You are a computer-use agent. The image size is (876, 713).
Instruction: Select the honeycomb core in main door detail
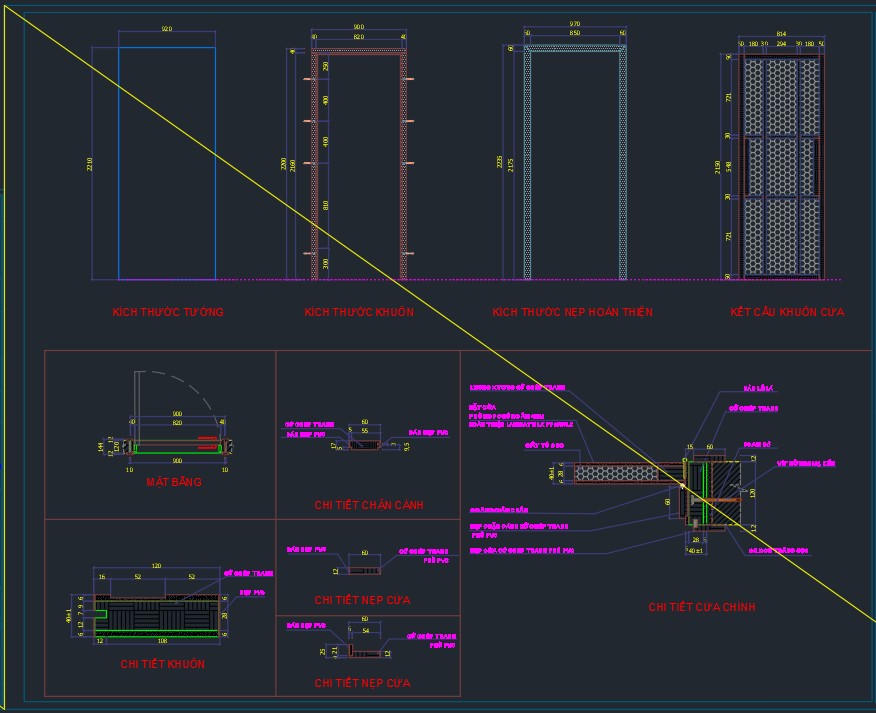coord(620,475)
